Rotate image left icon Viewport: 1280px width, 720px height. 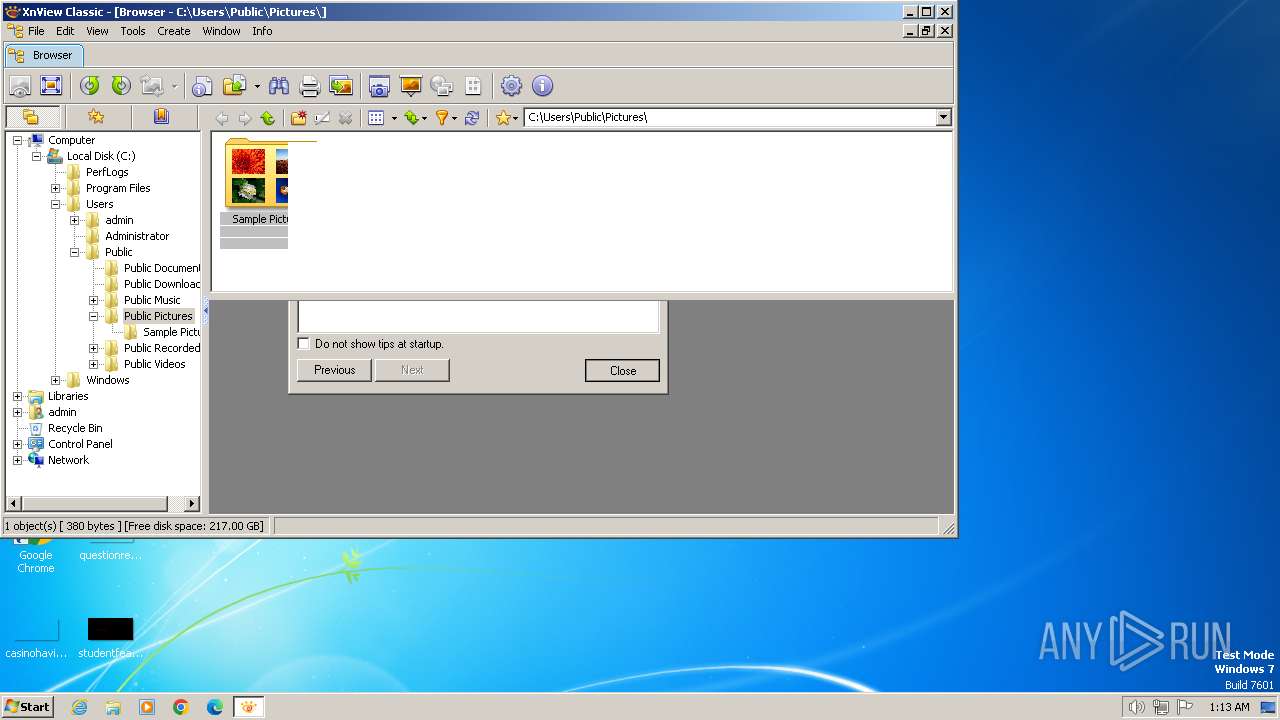90,86
